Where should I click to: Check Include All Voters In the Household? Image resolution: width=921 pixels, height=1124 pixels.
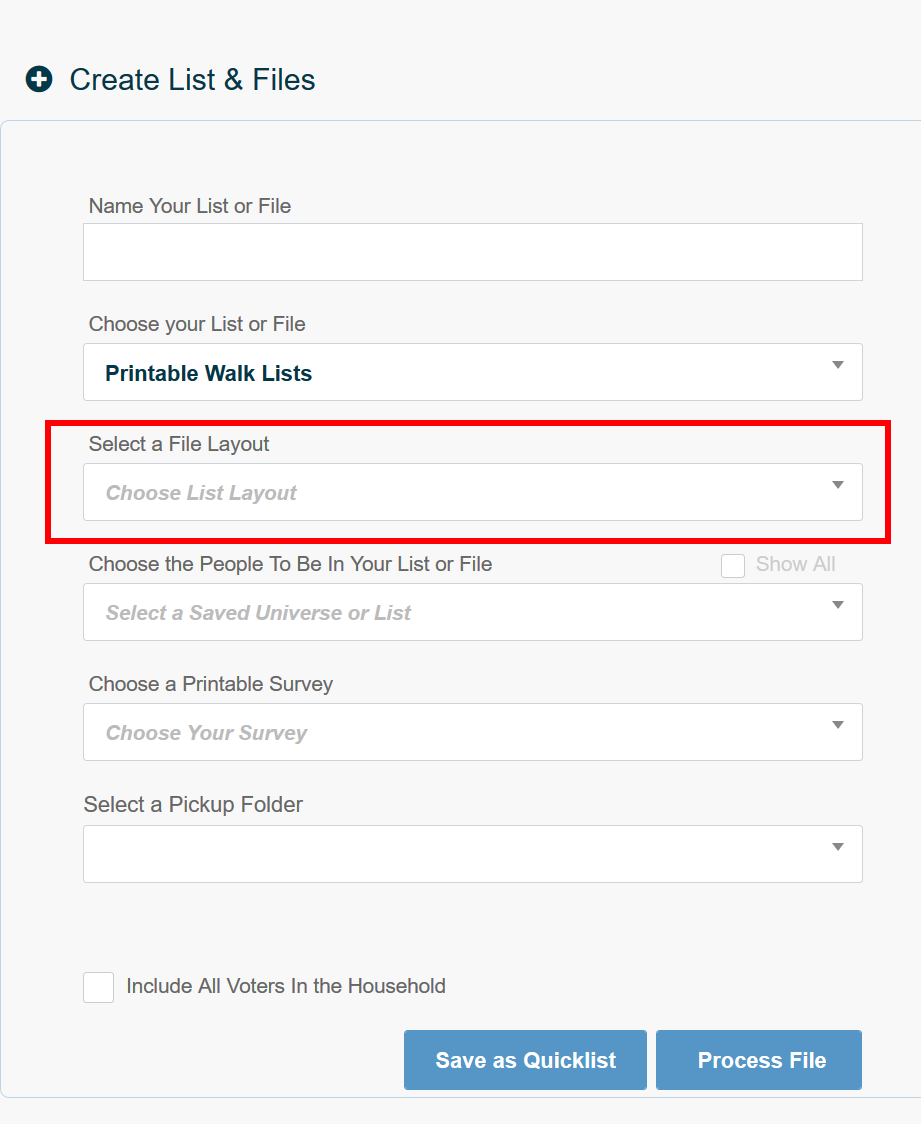[98, 987]
